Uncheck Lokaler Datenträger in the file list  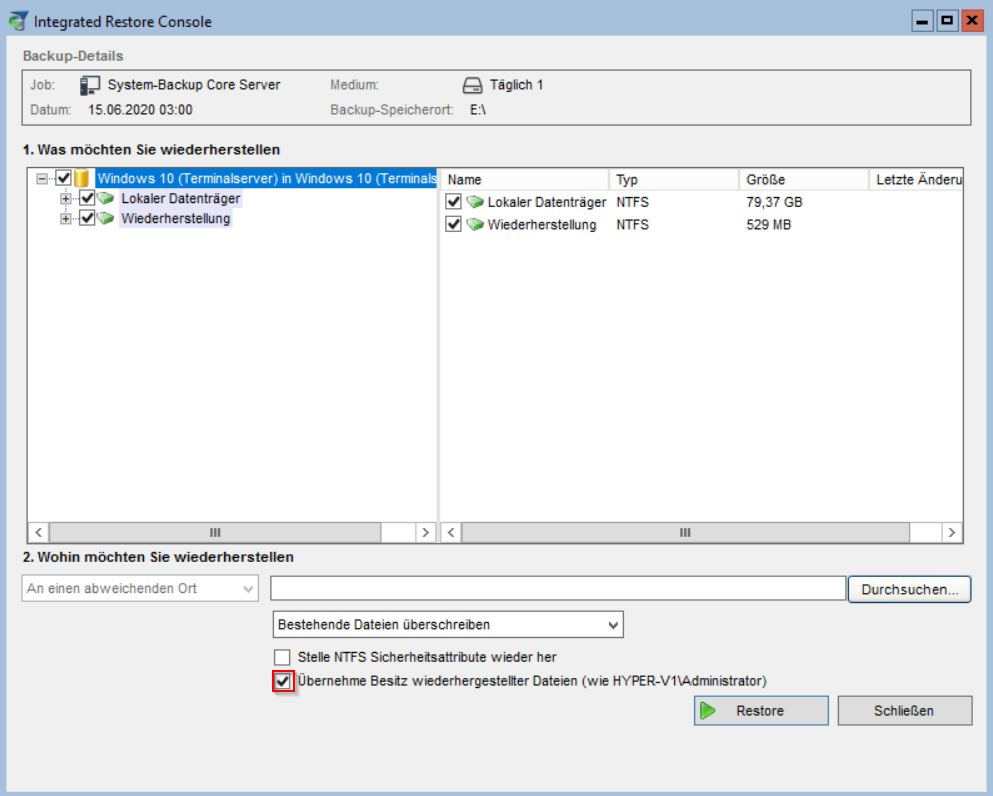click(x=454, y=202)
